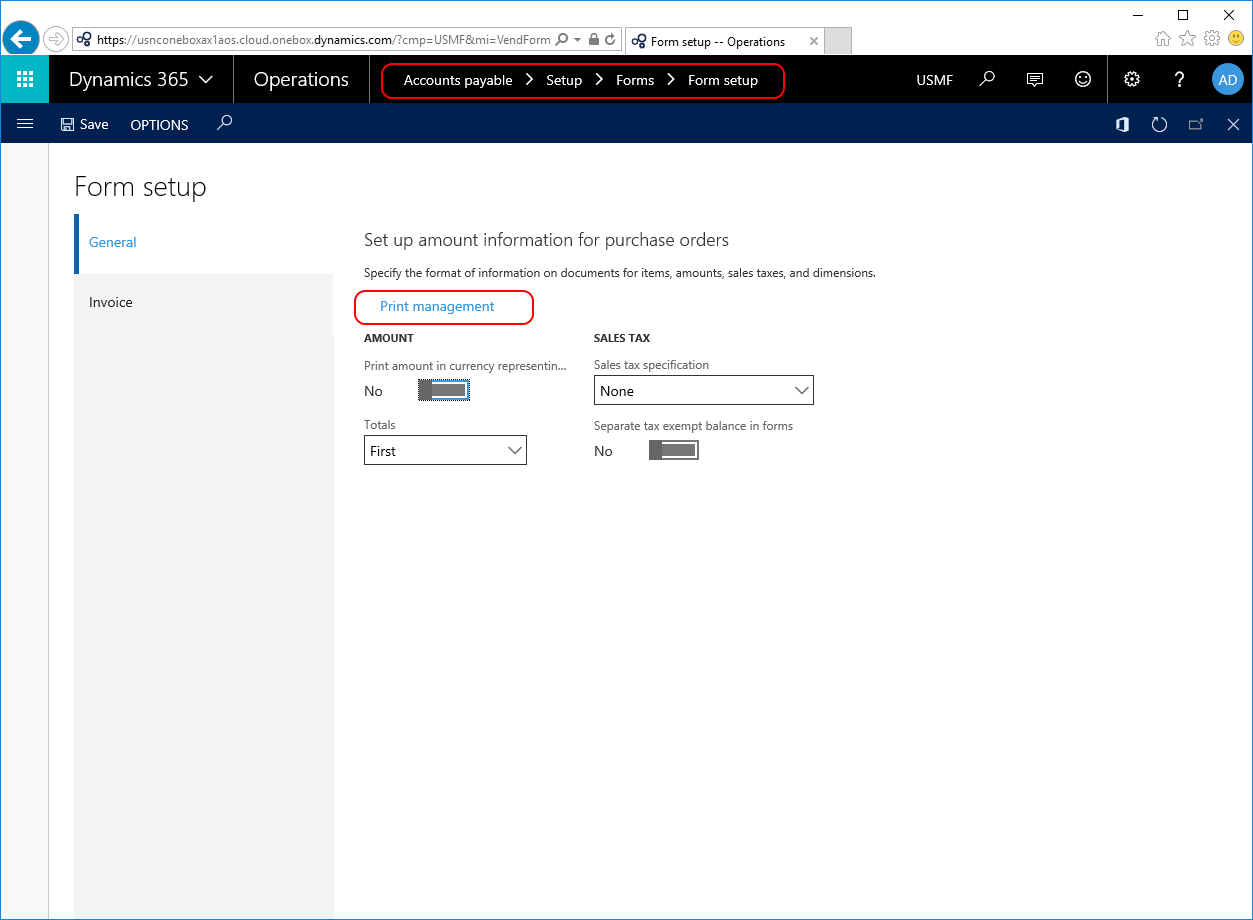Click the Save disk icon button
This screenshot has width=1253, height=920.
[x=84, y=124]
